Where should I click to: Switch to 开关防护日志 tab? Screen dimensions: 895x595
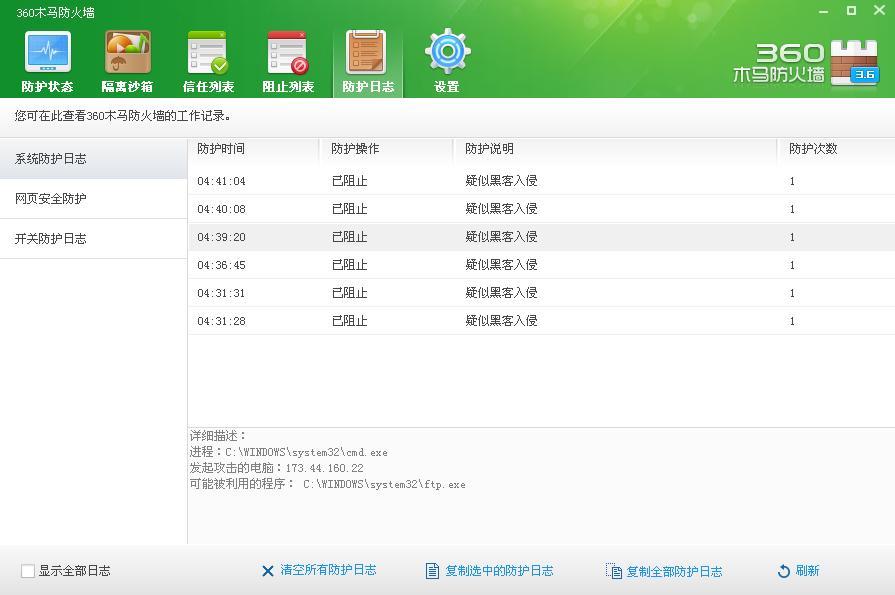tap(51, 239)
